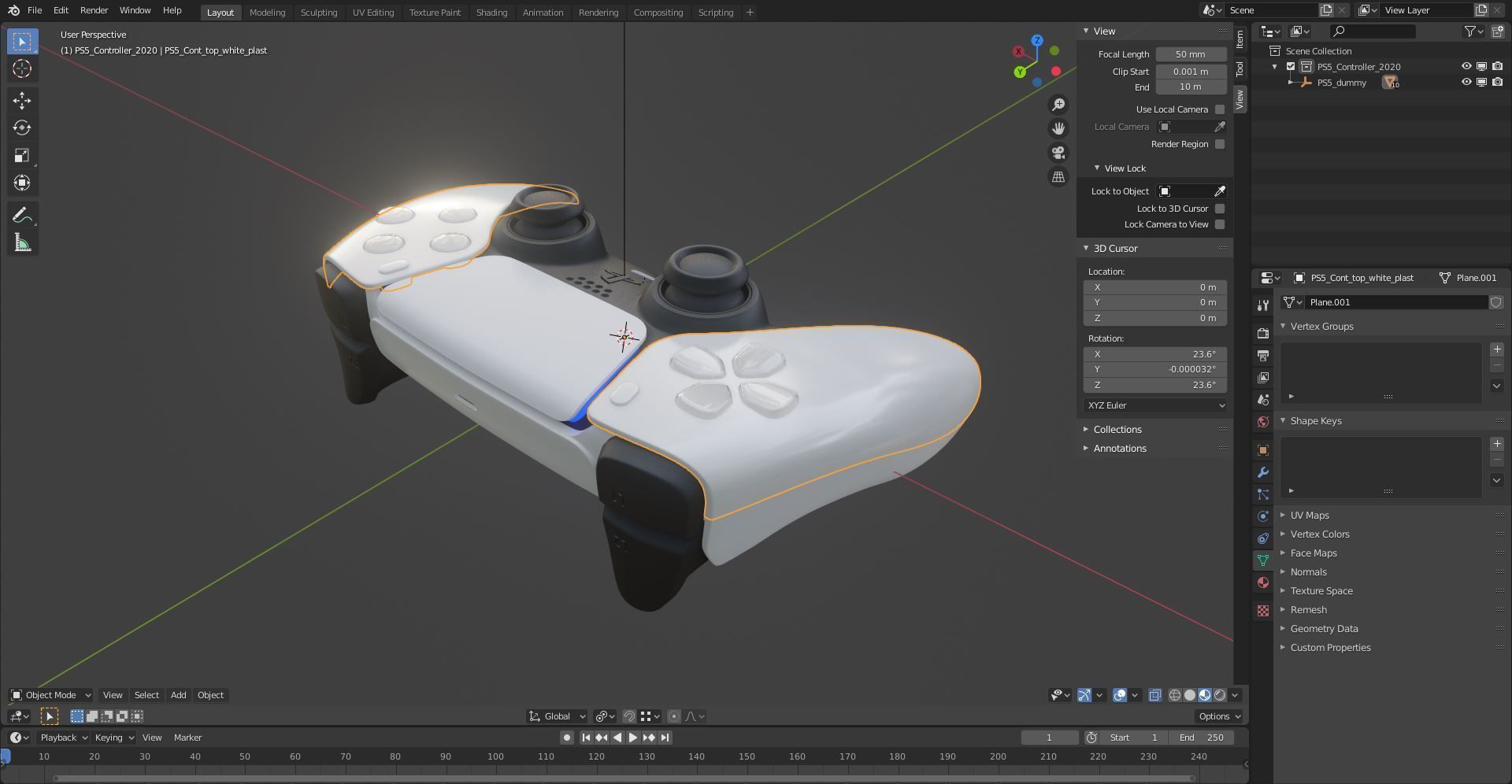Click the current frame number field
Viewport: 1512px width, 784px height.
tap(1049, 738)
